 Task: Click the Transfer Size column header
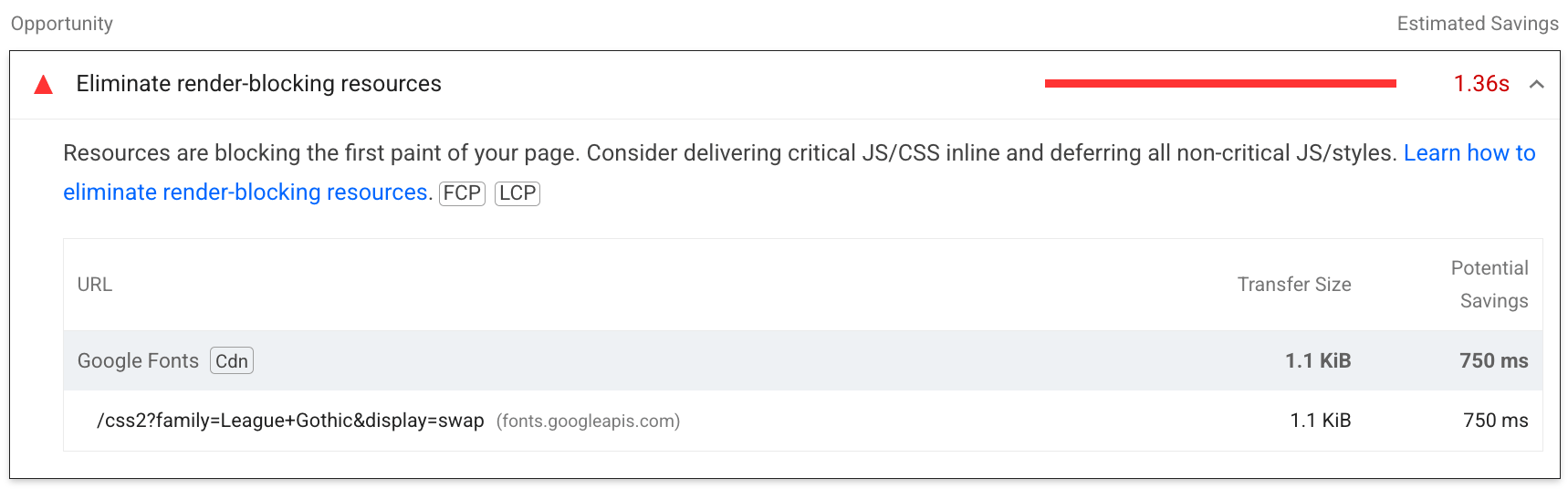click(x=1293, y=285)
